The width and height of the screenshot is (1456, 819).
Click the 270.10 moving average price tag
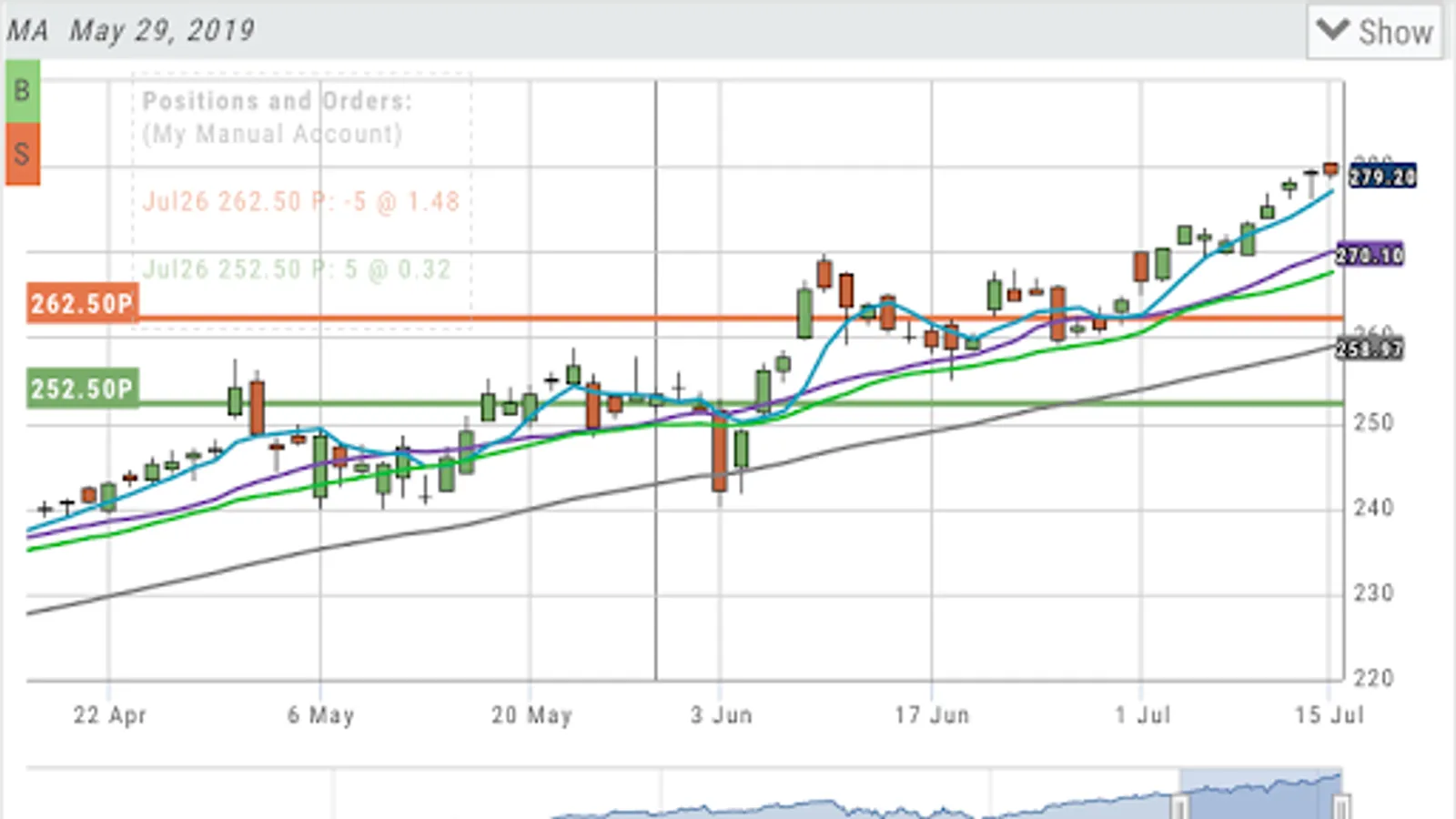point(1370,255)
